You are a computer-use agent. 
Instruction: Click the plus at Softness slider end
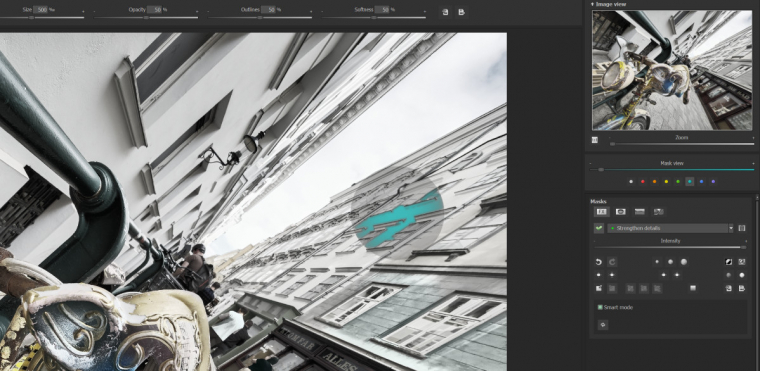pos(424,11)
